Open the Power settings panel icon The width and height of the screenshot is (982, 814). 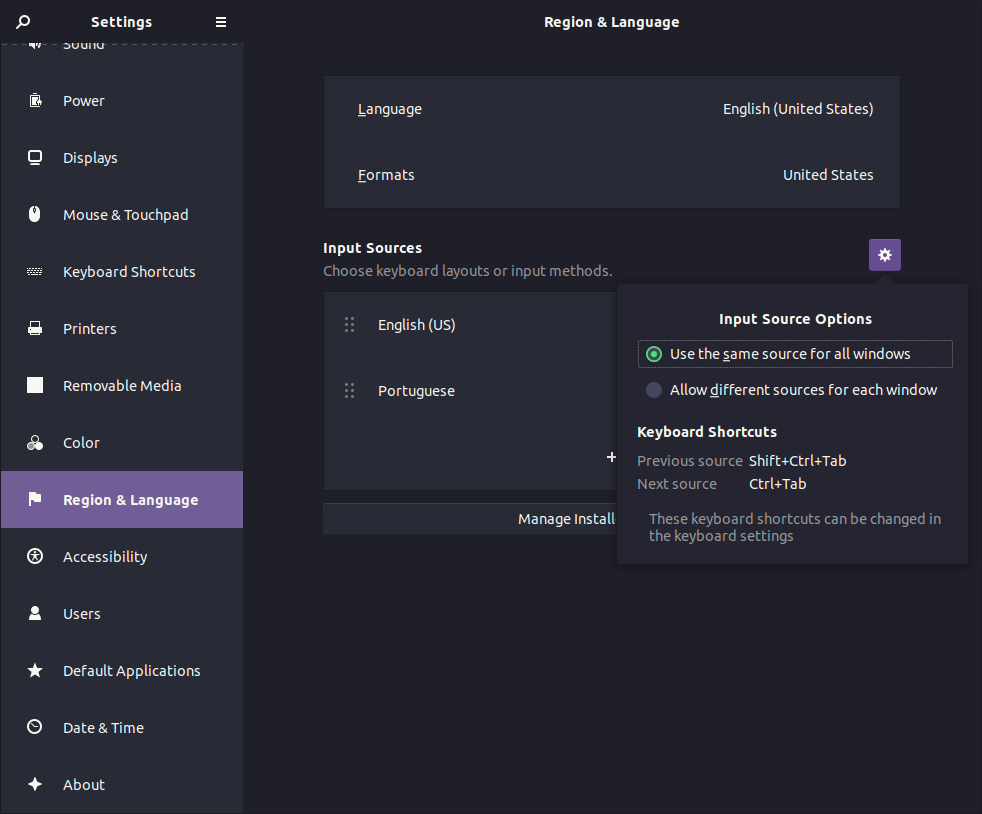[34, 100]
